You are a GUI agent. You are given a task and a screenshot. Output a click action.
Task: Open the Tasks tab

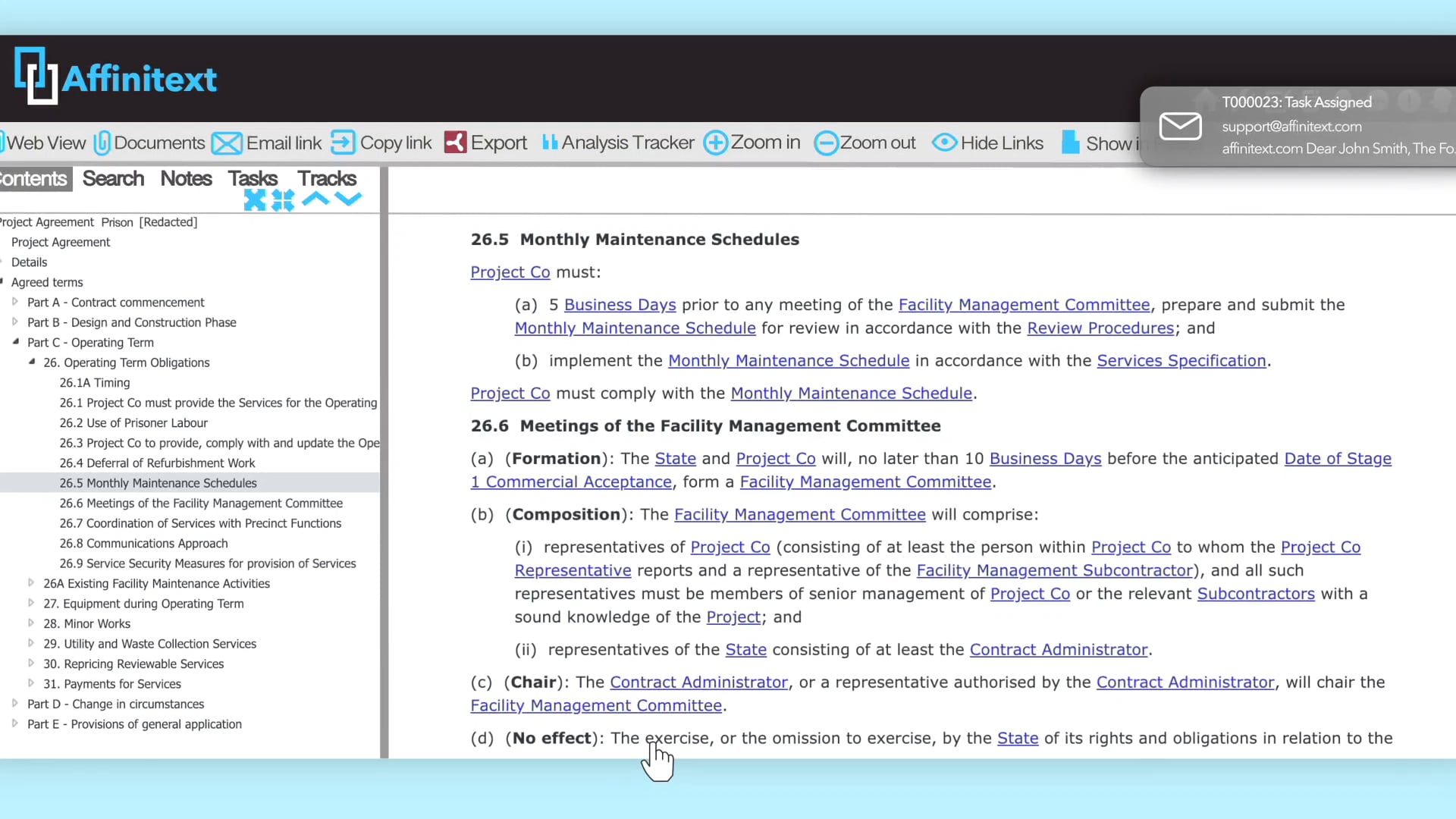253,179
